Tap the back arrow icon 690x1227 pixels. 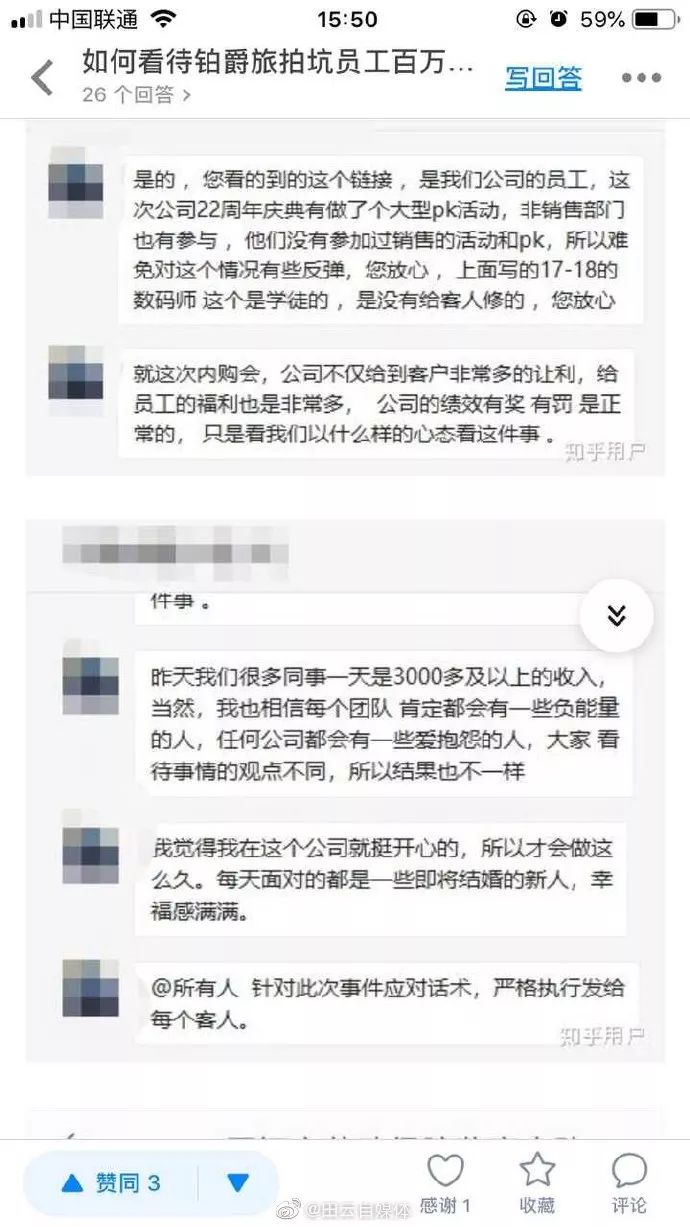pos(42,77)
